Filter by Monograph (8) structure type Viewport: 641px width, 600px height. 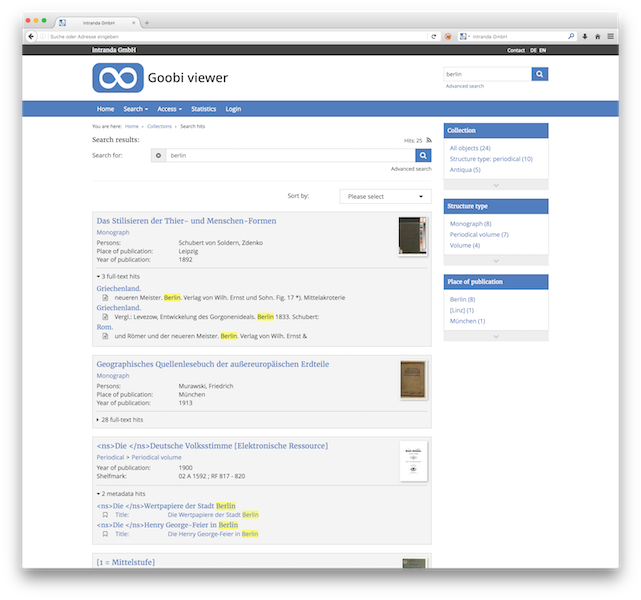tap(471, 224)
